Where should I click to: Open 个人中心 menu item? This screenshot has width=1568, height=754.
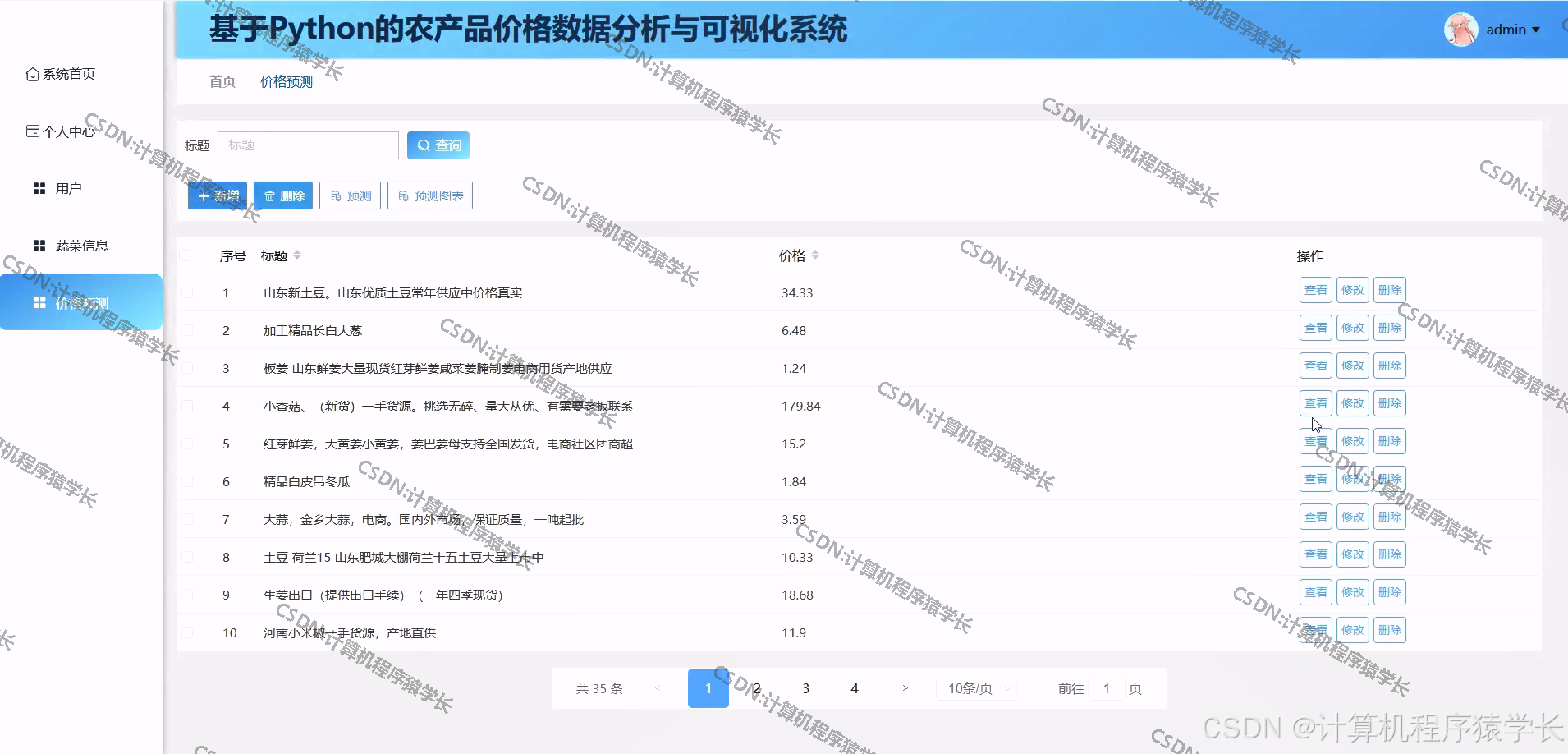(62, 131)
